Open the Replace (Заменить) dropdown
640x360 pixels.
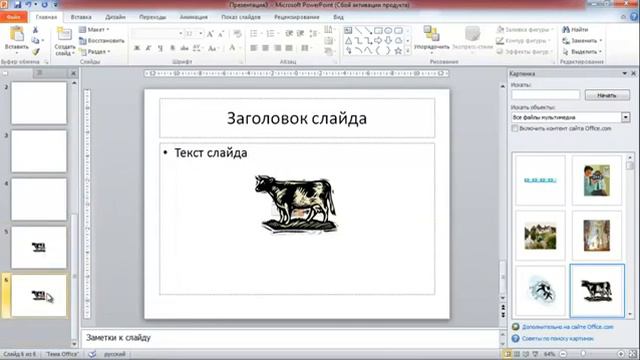pos(582,41)
